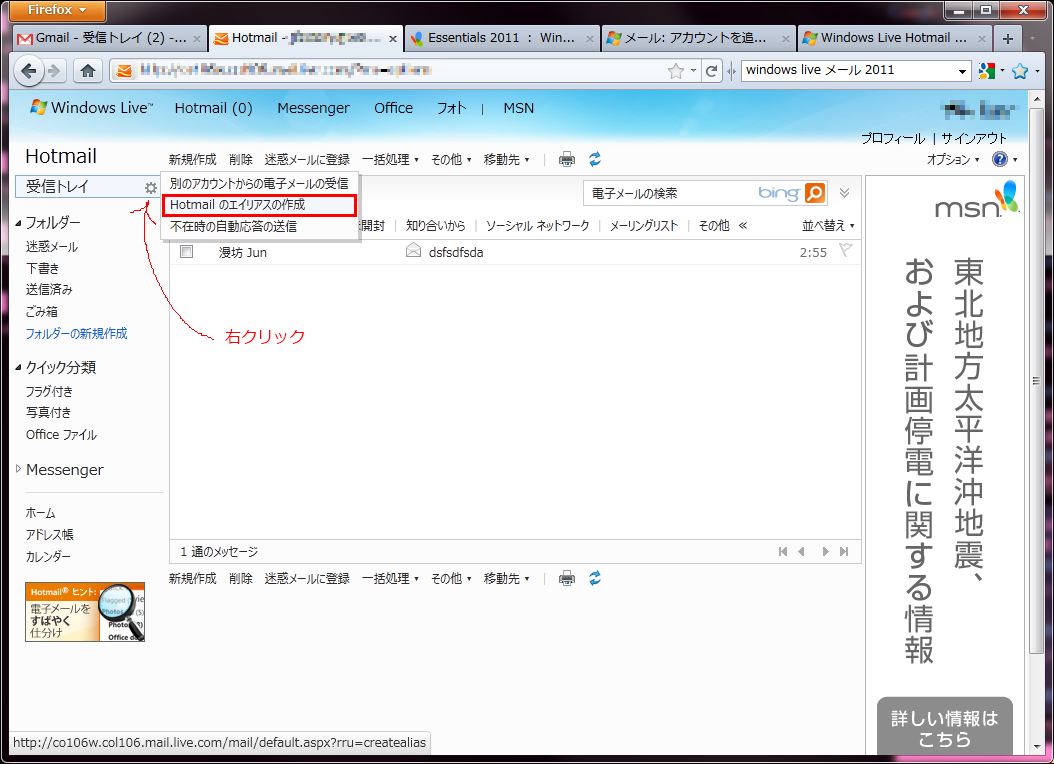The height and width of the screenshot is (764, 1054).
Task: Click the 電子メールの検索 search field
Action: click(669, 194)
